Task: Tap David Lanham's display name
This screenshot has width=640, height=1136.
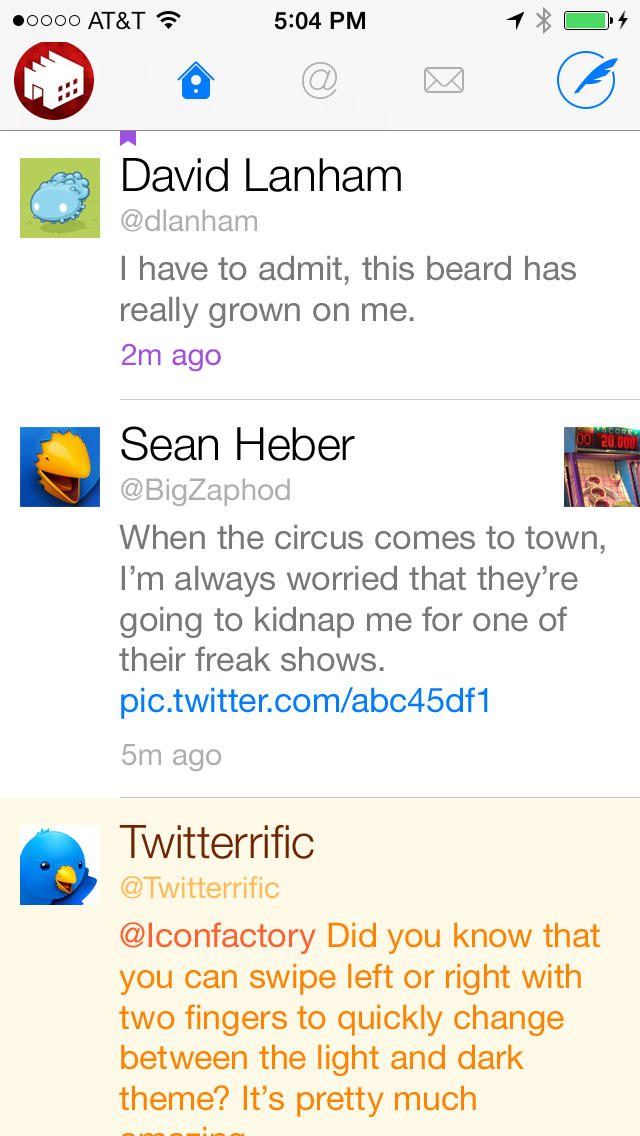Action: (261, 177)
